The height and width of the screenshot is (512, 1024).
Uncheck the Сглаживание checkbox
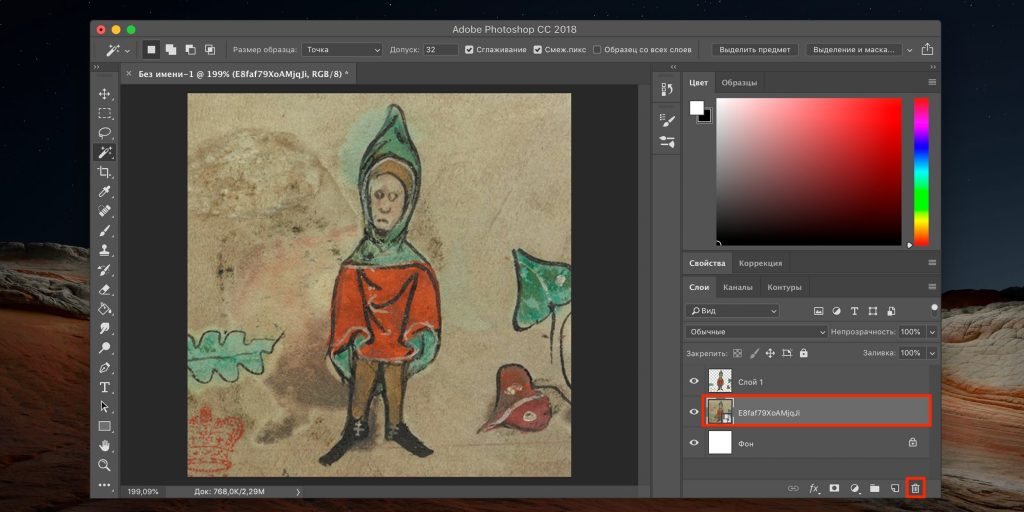471,49
